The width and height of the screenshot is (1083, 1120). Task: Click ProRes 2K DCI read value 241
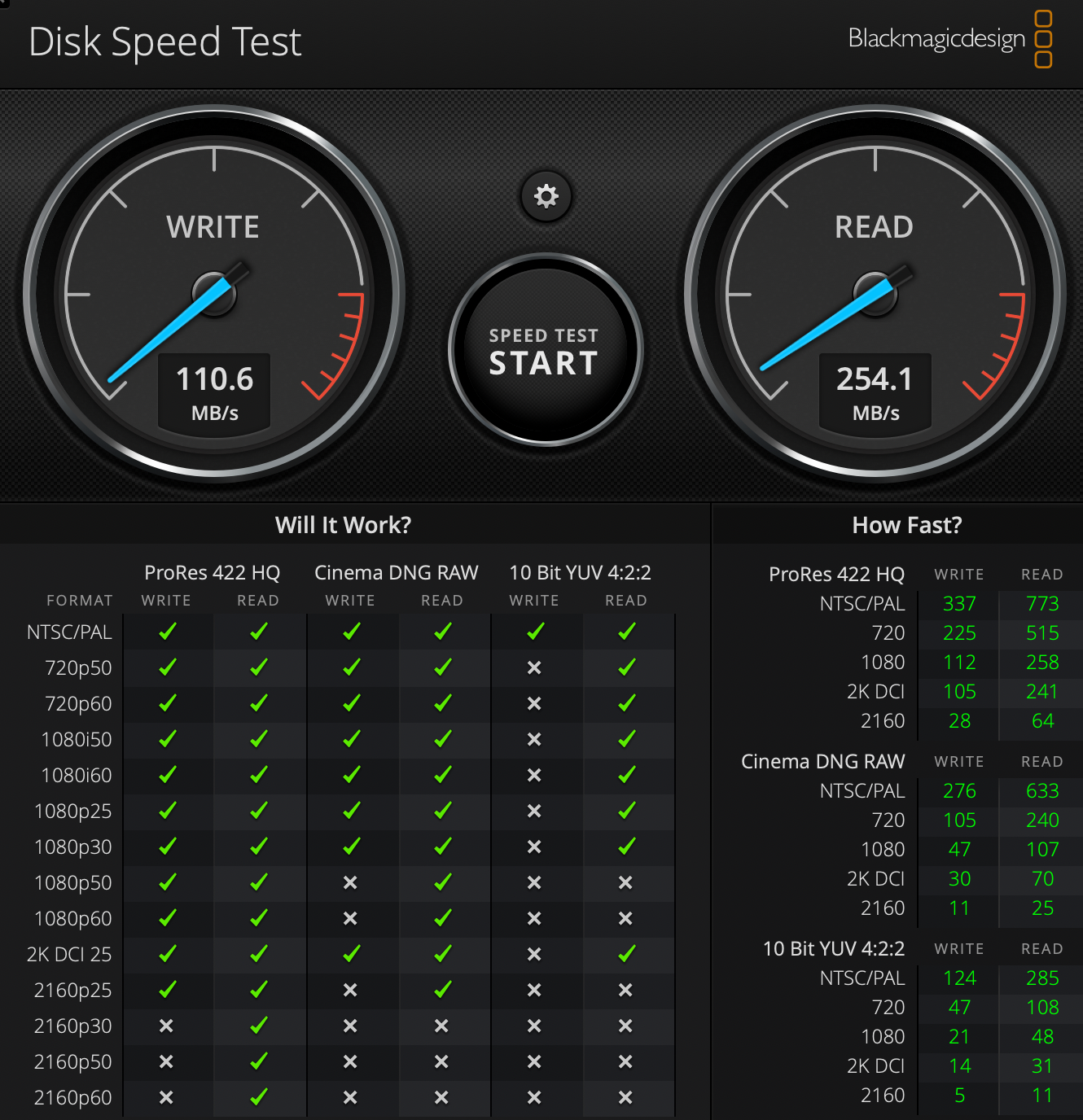tap(1042, 692)
